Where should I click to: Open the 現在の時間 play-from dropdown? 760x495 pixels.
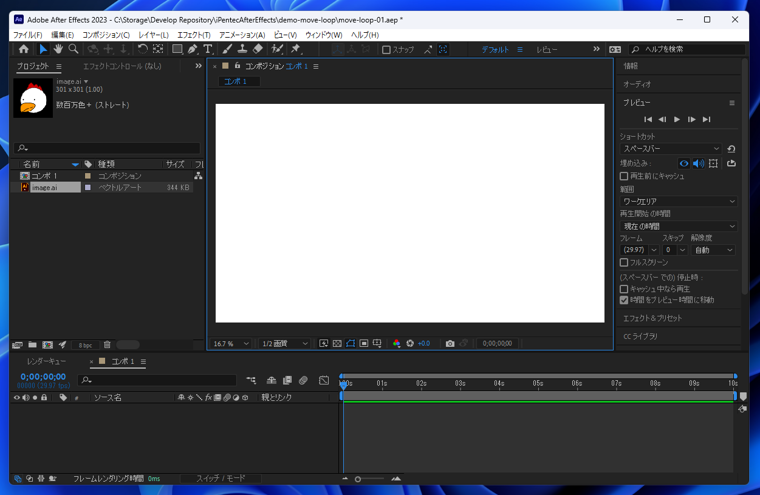[x=678, y=226]
